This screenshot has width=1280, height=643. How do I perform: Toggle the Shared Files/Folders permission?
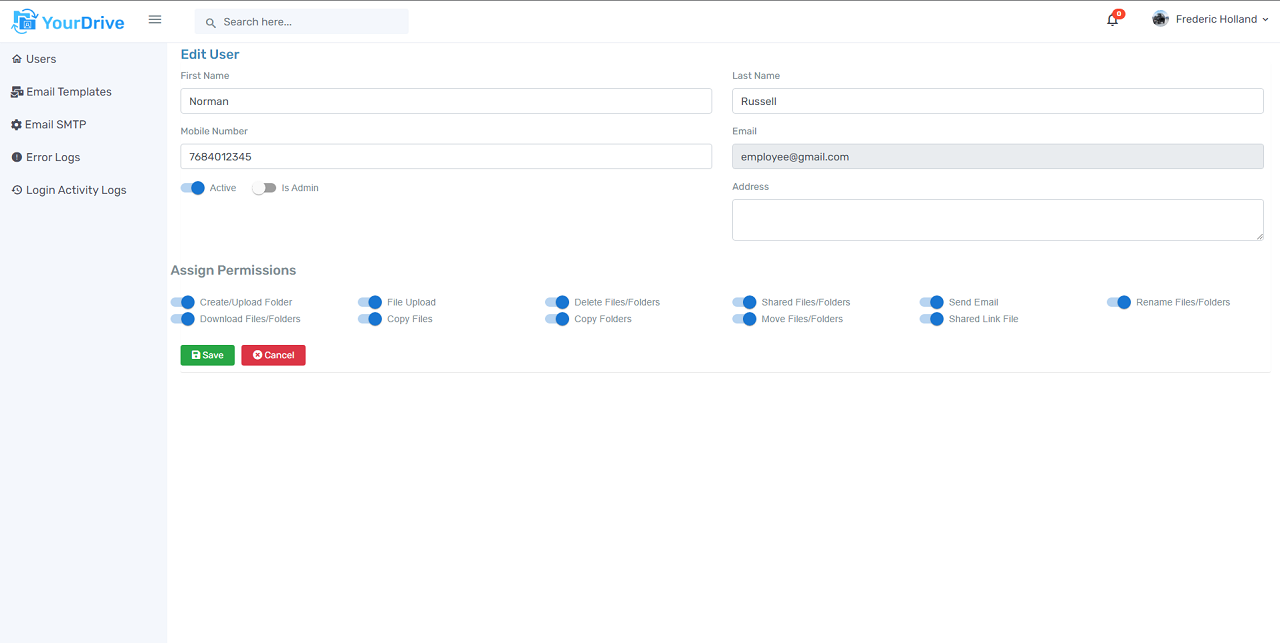(744, 302)
